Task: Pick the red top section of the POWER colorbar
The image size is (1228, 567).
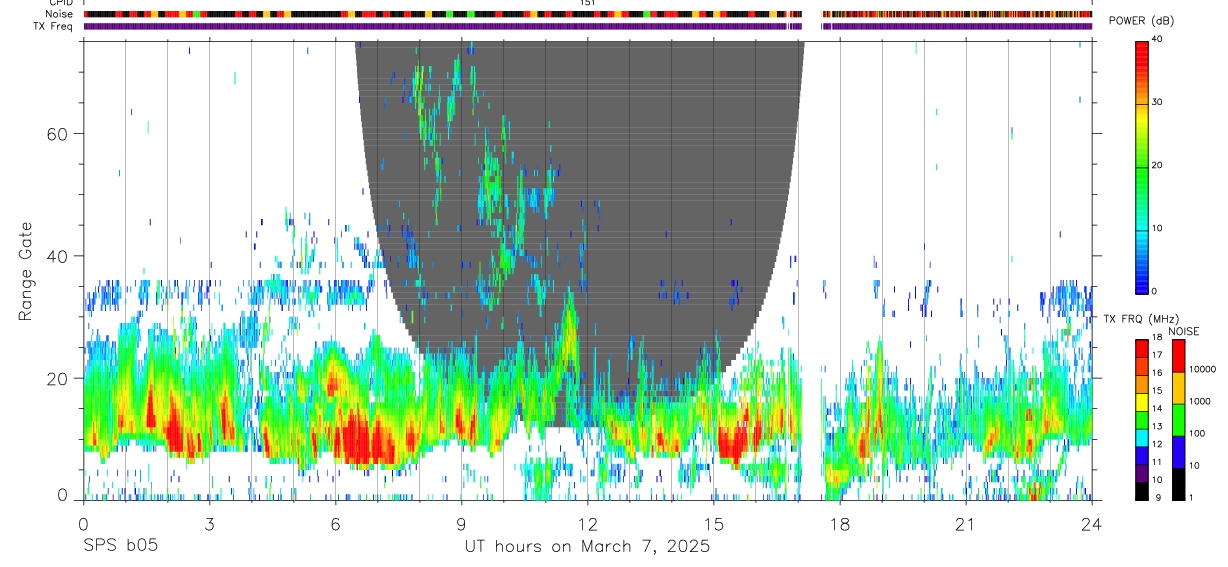Action: point(1142,55)
